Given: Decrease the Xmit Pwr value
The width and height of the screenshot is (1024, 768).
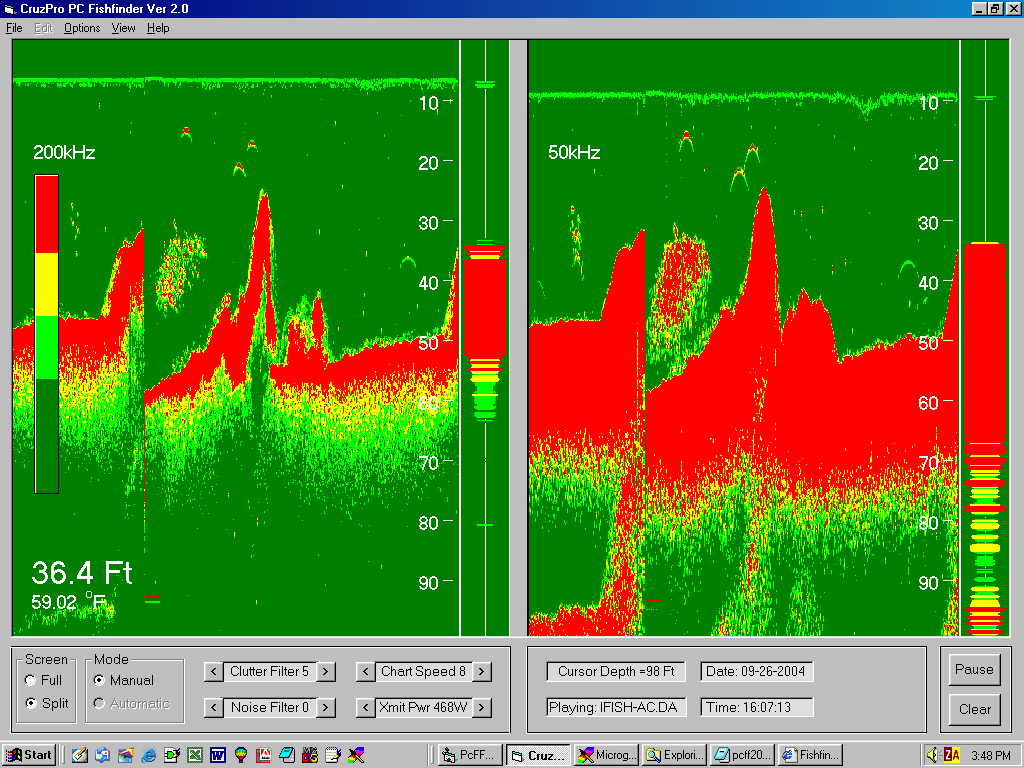Looking at the screenshot, I should 365,707.
